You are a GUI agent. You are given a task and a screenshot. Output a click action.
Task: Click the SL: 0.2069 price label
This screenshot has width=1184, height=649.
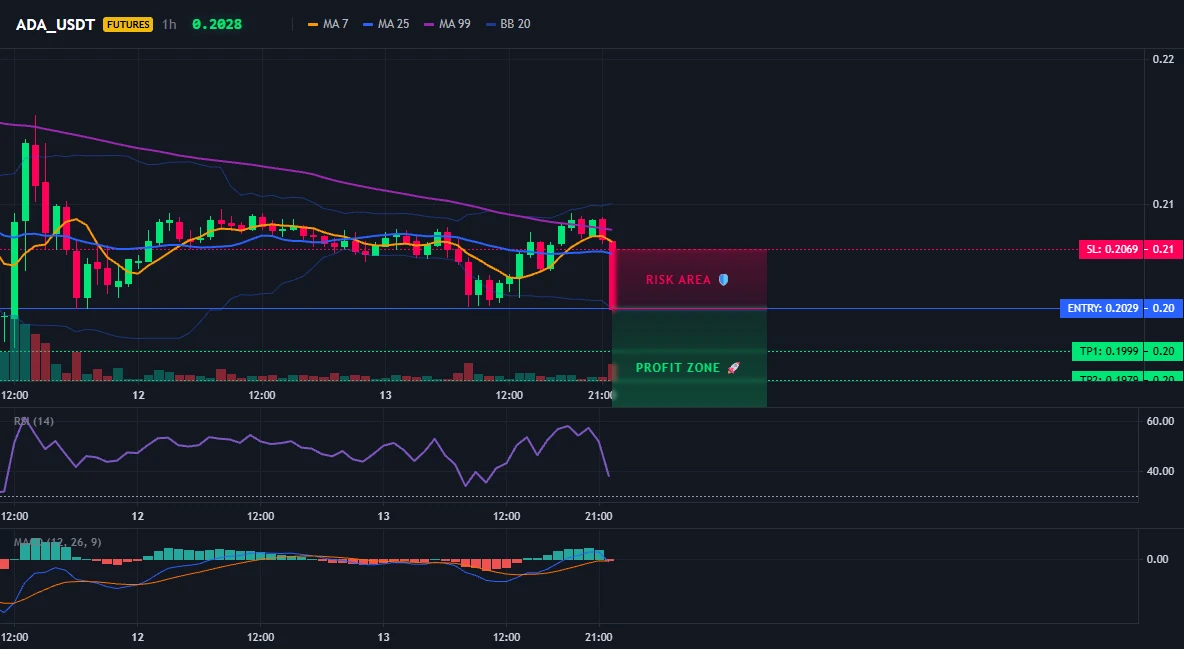(x=1111, y=249)
